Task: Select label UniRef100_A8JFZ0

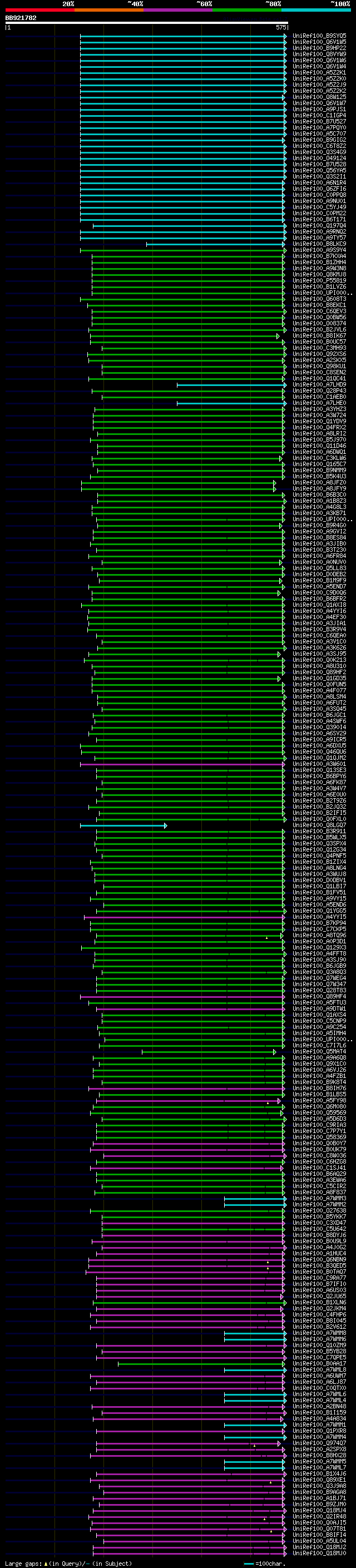Action: click(319, 483)
